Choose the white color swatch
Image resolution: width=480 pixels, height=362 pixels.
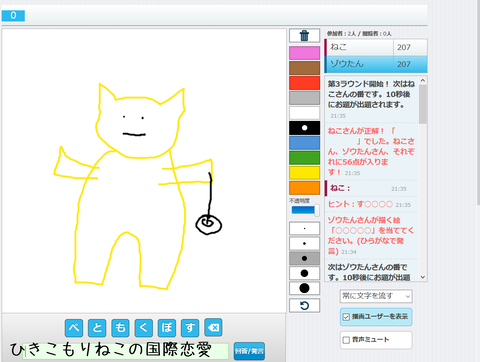304,113
